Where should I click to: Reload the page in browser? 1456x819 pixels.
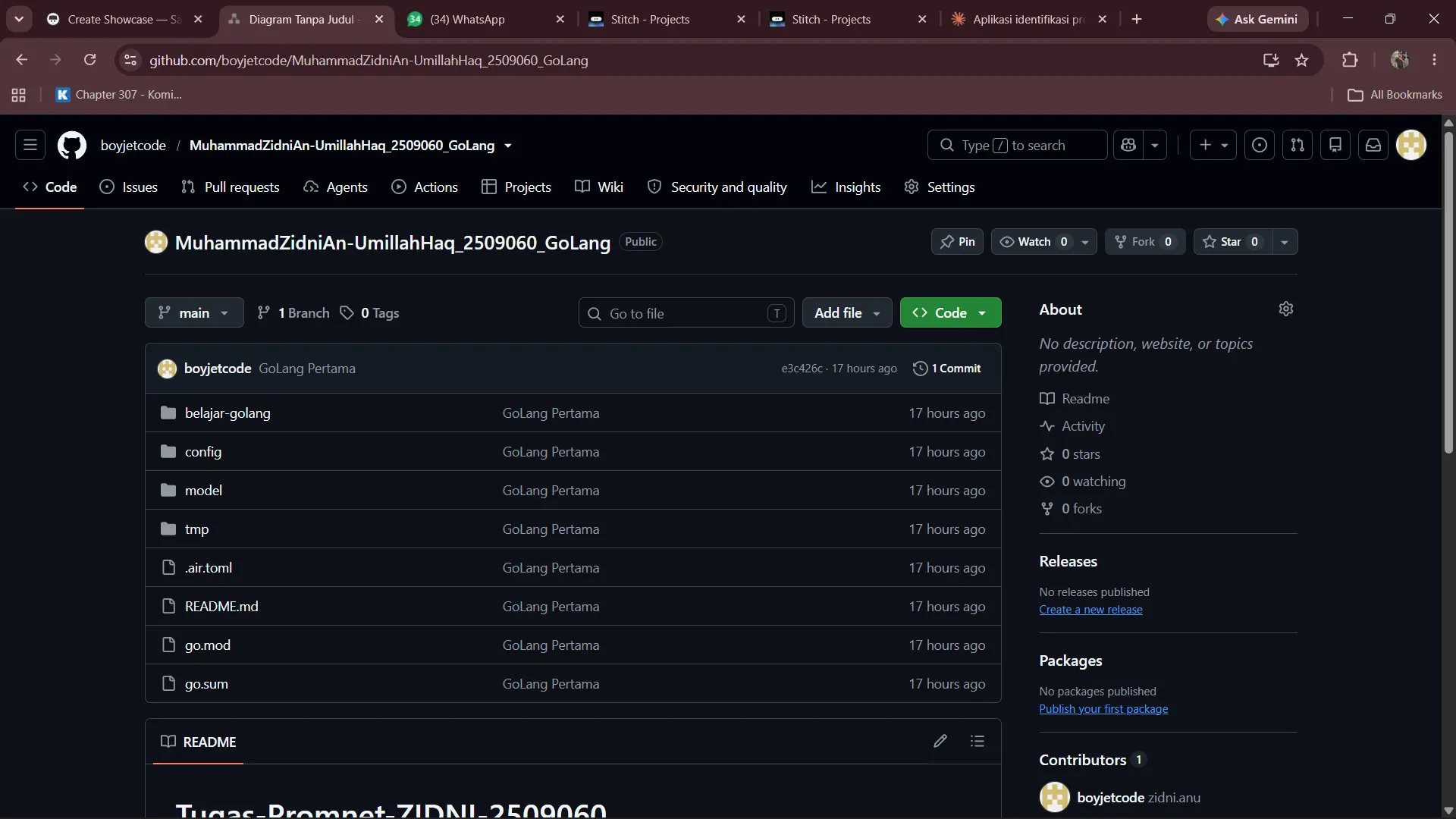pos(89,60)
